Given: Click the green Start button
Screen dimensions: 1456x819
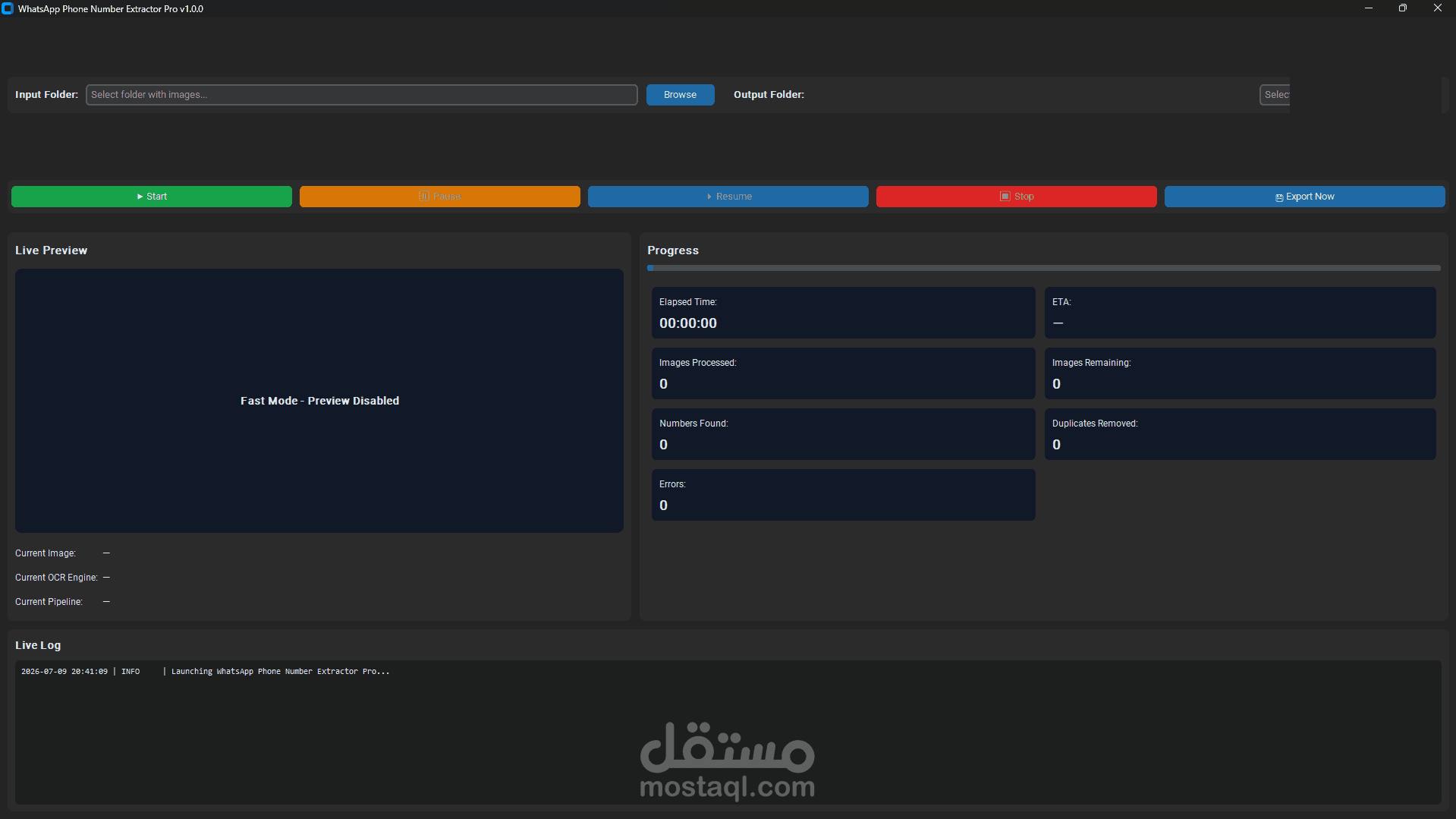Looking at the screenshot, I should pyautogui.click(x=151, y=197).
